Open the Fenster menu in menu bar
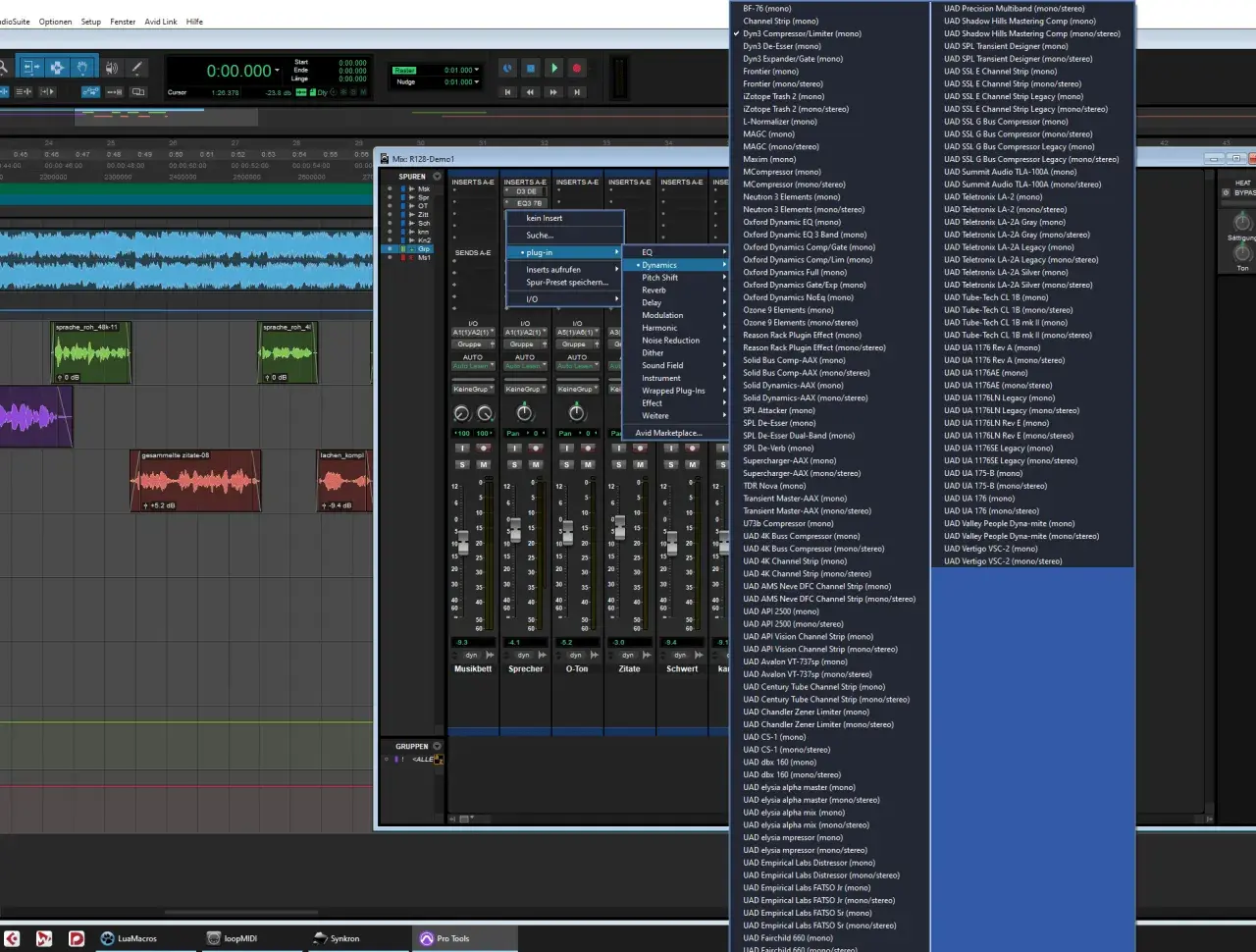The image size is (1256, 952). (x=123, y=22)
